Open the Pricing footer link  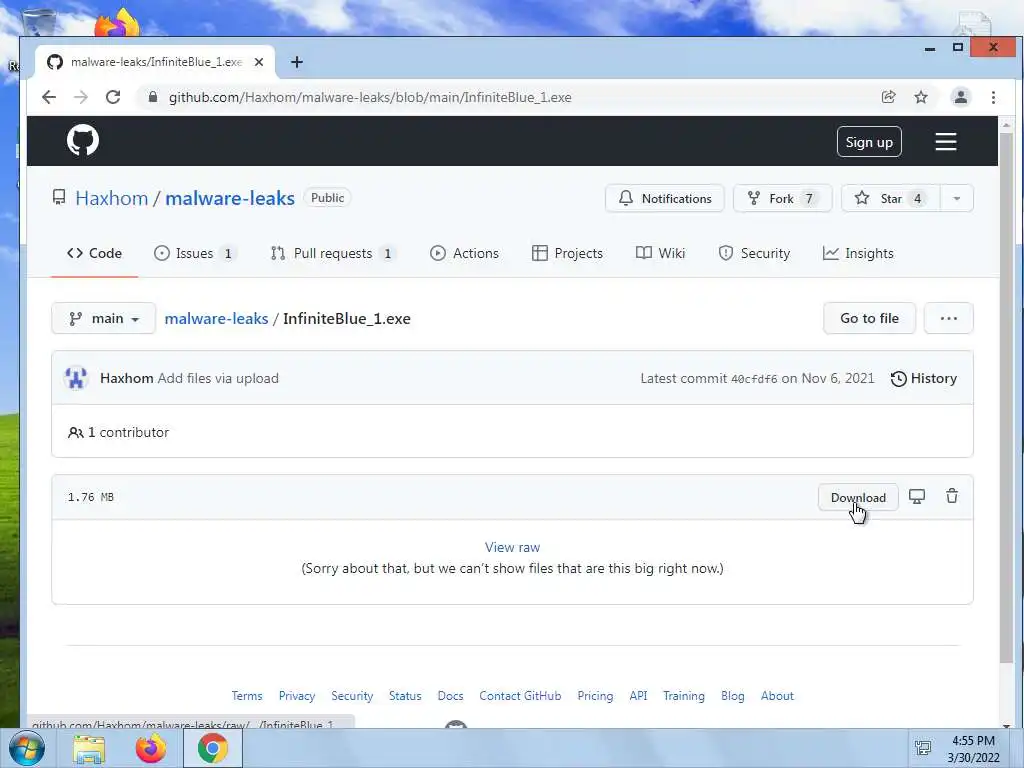[595, 696]
